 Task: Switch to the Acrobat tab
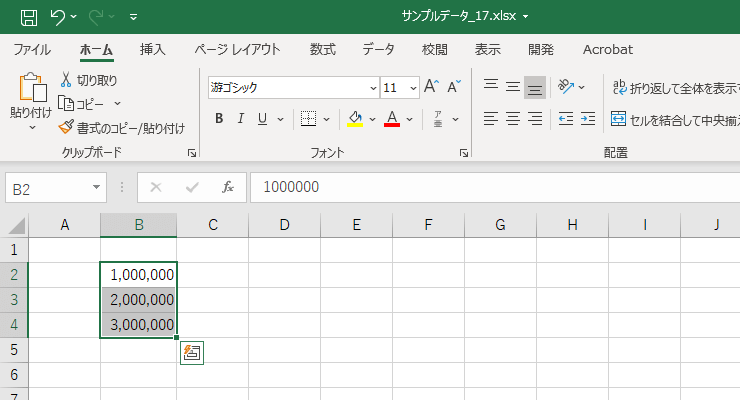pos(608,50)
